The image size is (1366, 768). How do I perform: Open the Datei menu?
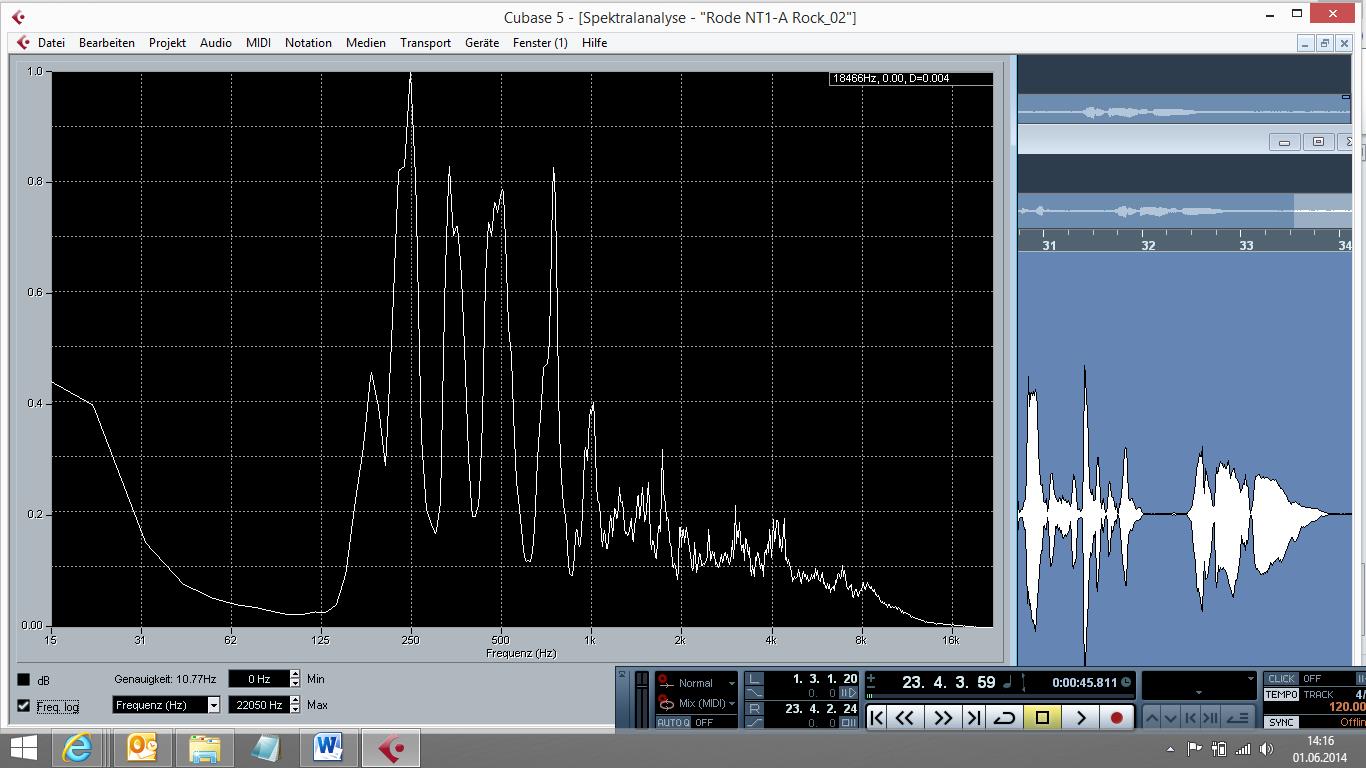(x=51, y=43)
